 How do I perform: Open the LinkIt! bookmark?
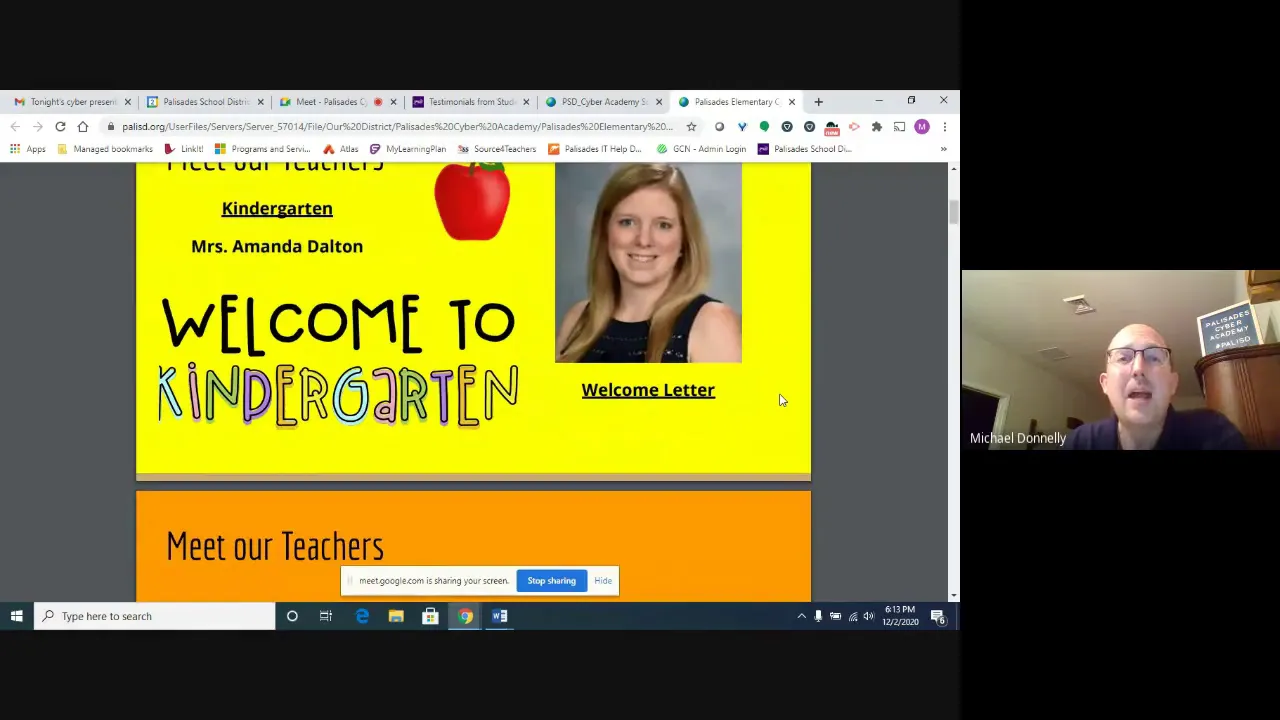coord(184,149)
